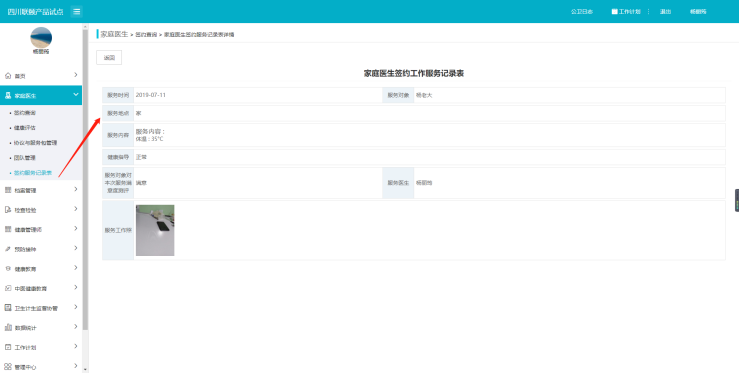The height and width of the screenshot is (374, 740).
Task: Expand the 数据统计 chevron
Action: click(x=76, y=327)
